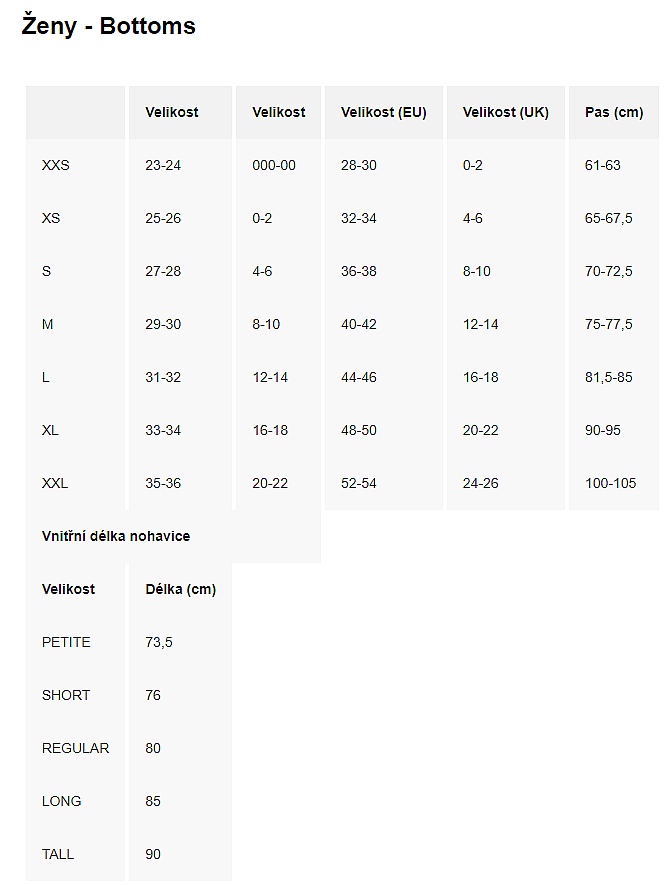Viewport: 665px width, 885px height.
Task: Click the "Ženy - Bottoms" heading
Action: (x=109, y=27)
